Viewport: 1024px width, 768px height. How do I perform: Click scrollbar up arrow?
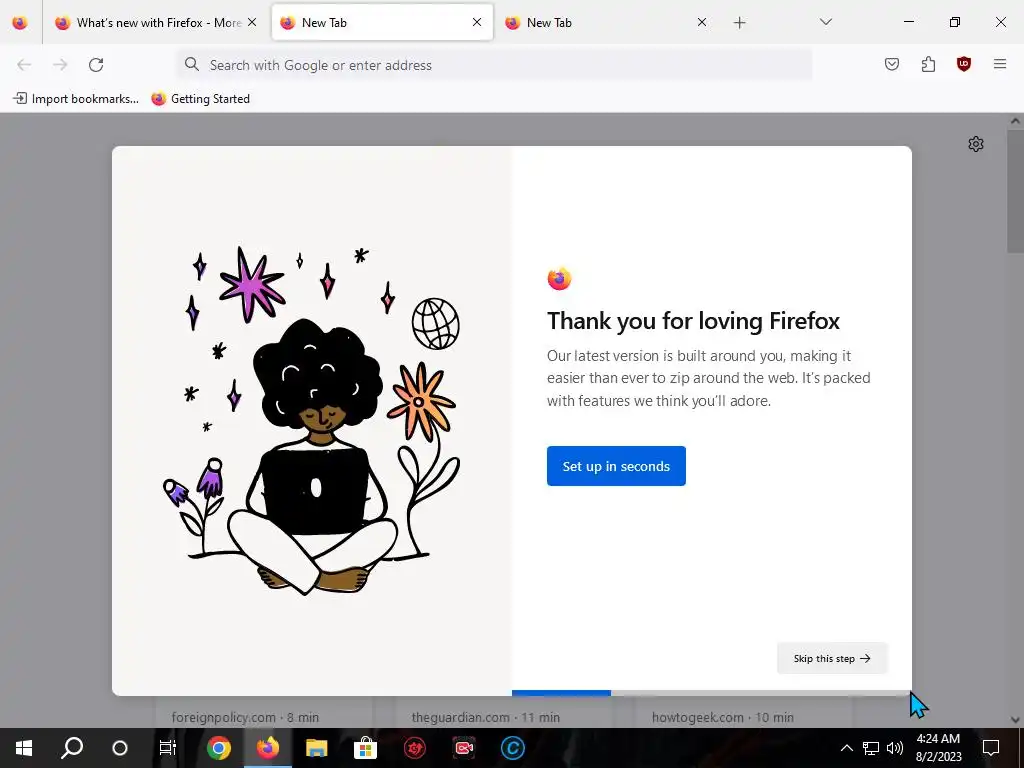pyautogui.click(x=1015, y=121)
